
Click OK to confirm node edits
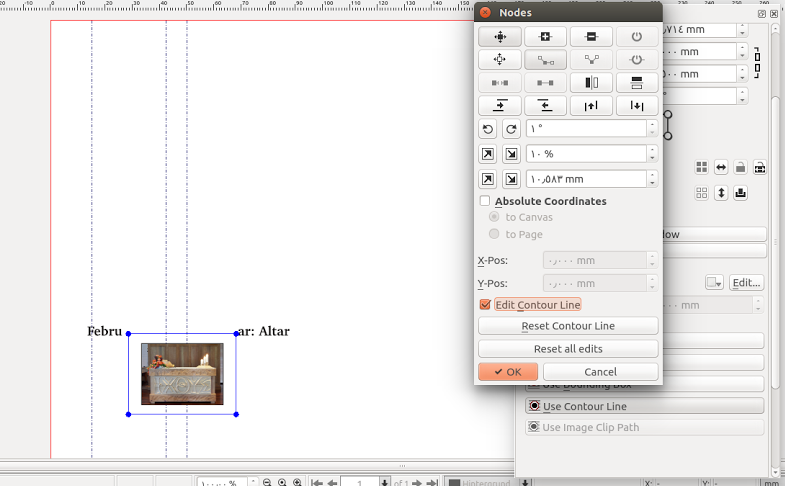point(508,372)
